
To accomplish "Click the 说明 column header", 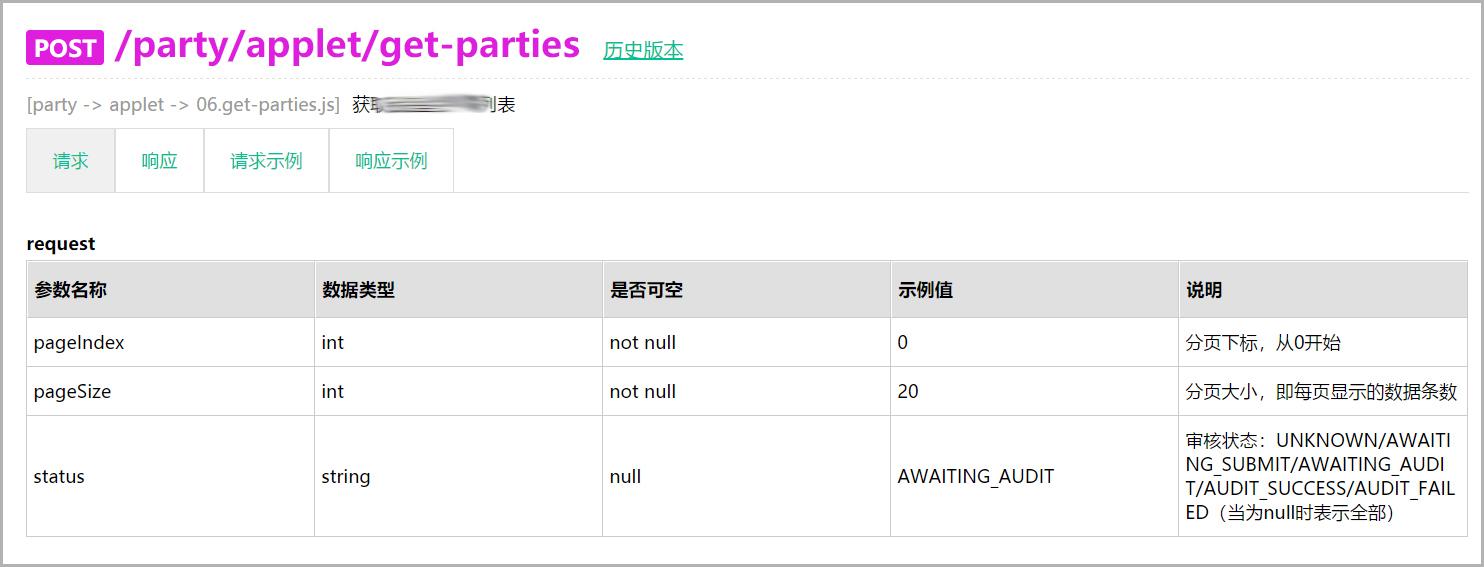I will click(x=1204, y=290).
